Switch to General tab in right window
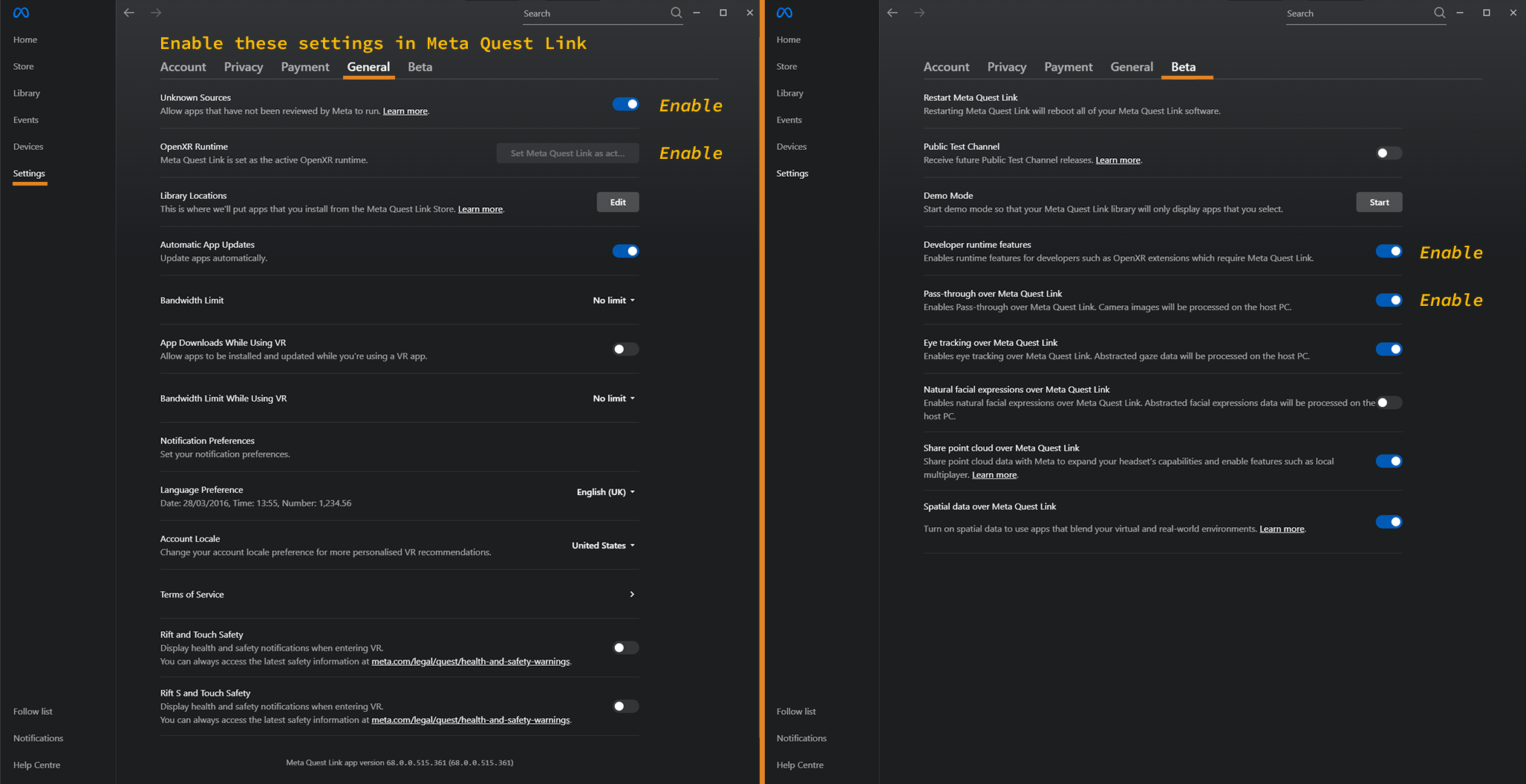 tap(1132, 67)
